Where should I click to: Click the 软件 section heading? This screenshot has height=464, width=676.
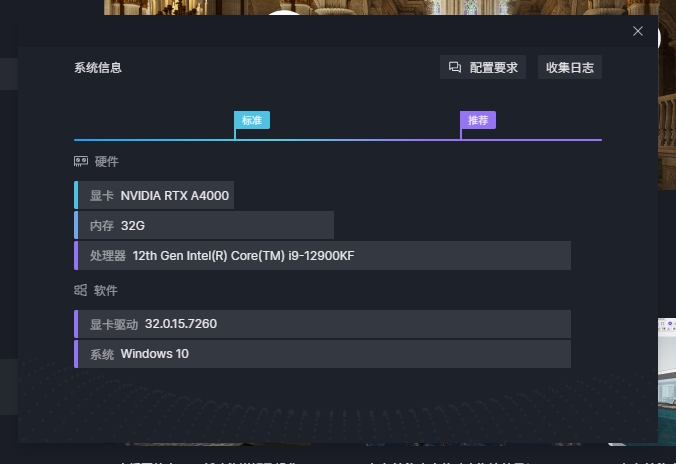106,290
